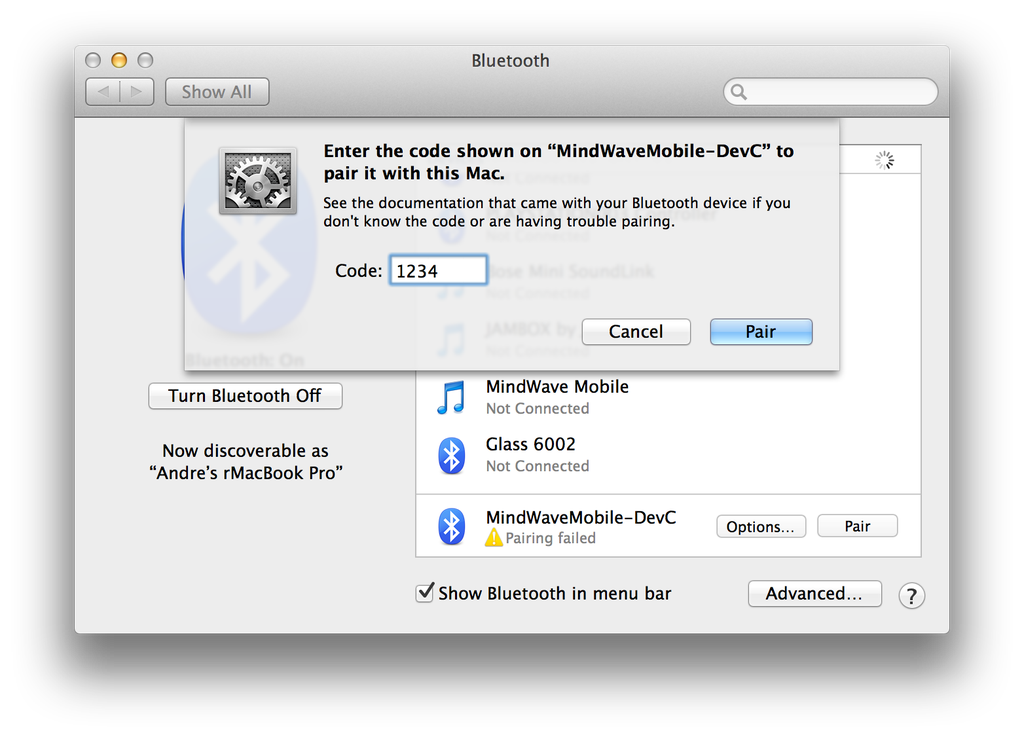The image size is (1024, 737).
Task: Click the Bluetooth icon next to Glass 6002
Action: pos(451,456)
